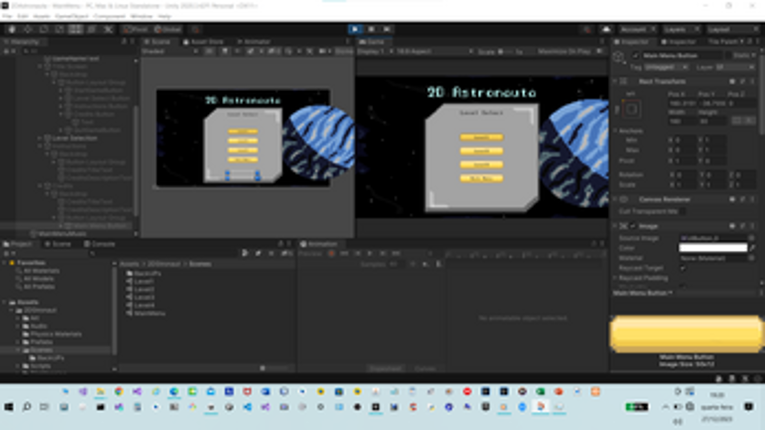Viewport: 765px width, 430px height.
Task: Collapse the Level Selection hierarchy item
Action: click(x=40, y=138)
